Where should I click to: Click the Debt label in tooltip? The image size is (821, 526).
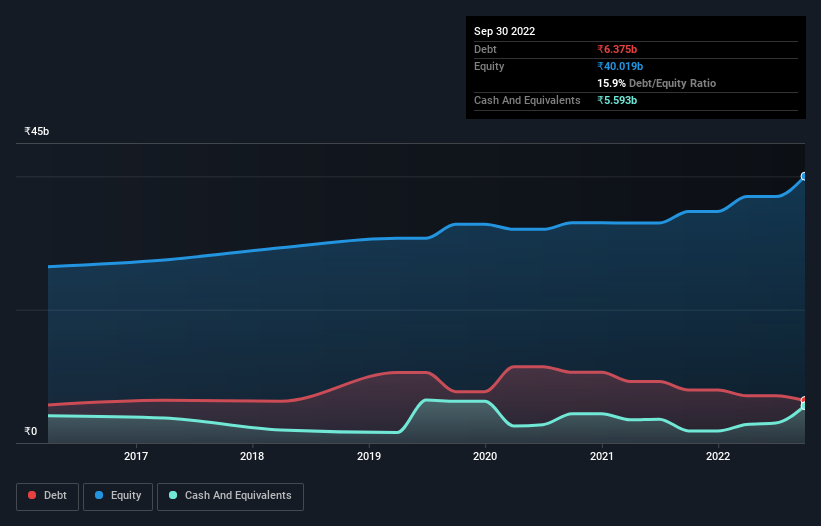pyautogui.click(x=485, y=49)
